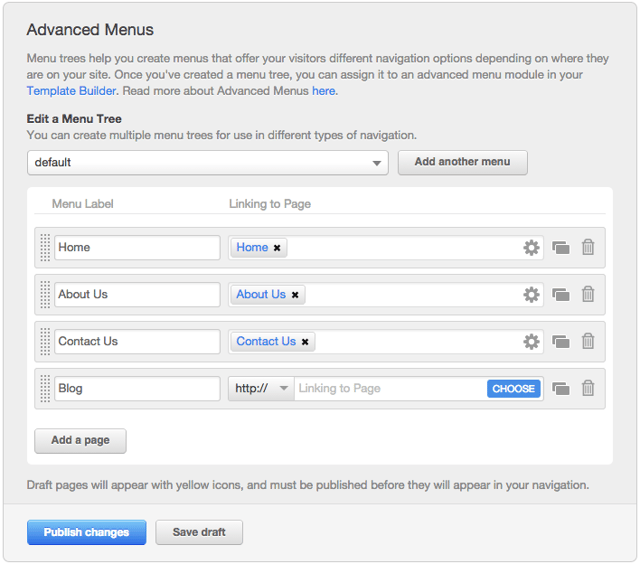The height and width of the screenshot is (564, 640).
Task: Remove the Contact Us linked page tag
Action: click(x=305, y=342)
